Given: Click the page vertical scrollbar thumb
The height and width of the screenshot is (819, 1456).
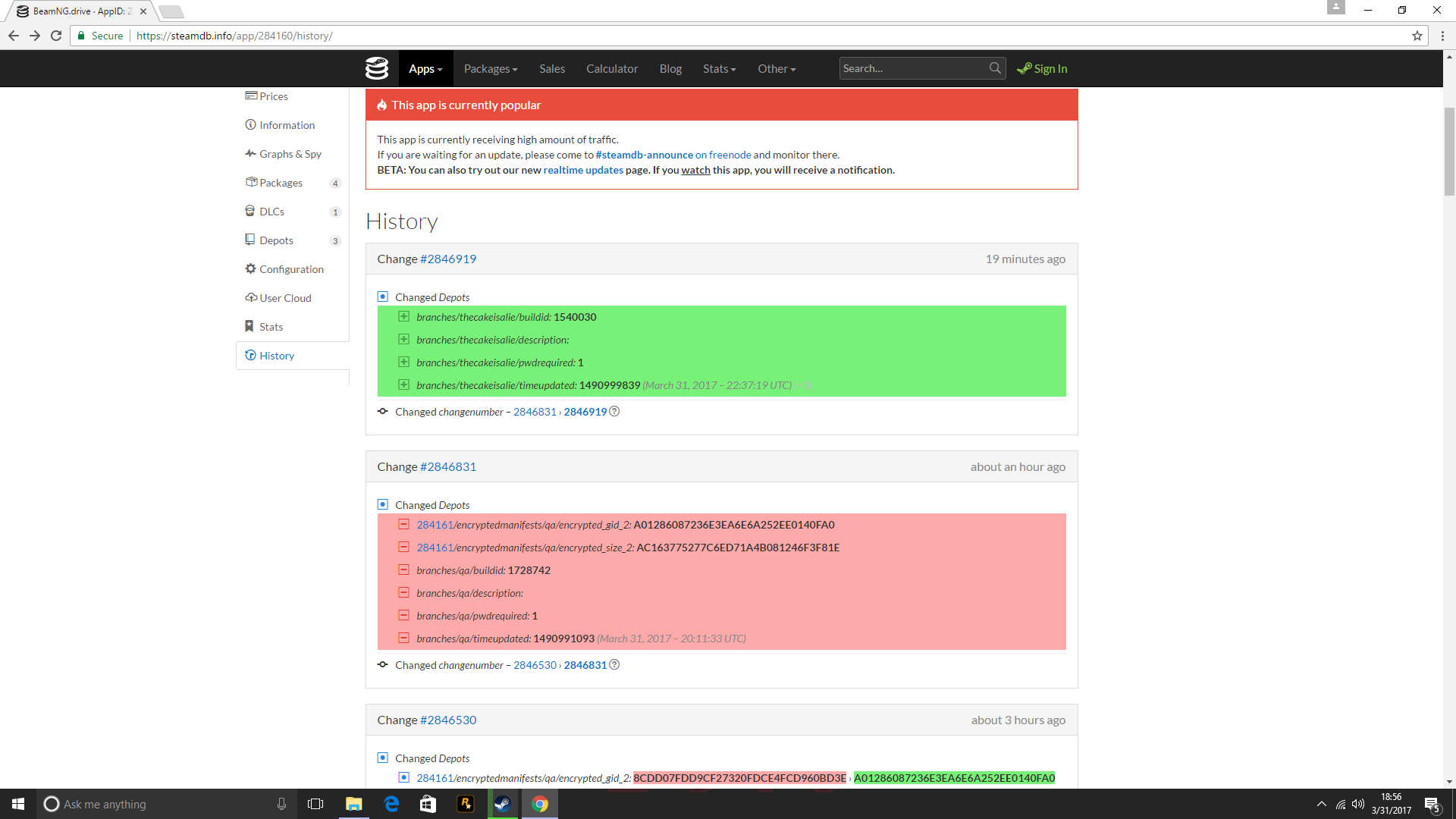Looking at the screenshot, I should tap(1449, 152).
